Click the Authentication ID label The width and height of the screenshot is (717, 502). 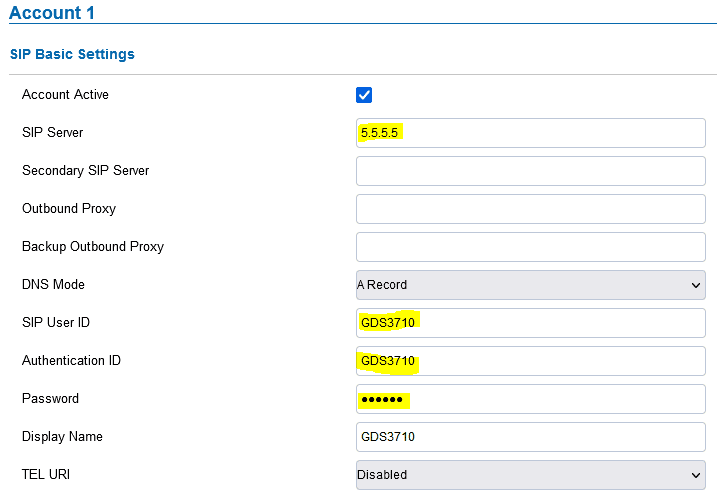click(x=71, y=360)
